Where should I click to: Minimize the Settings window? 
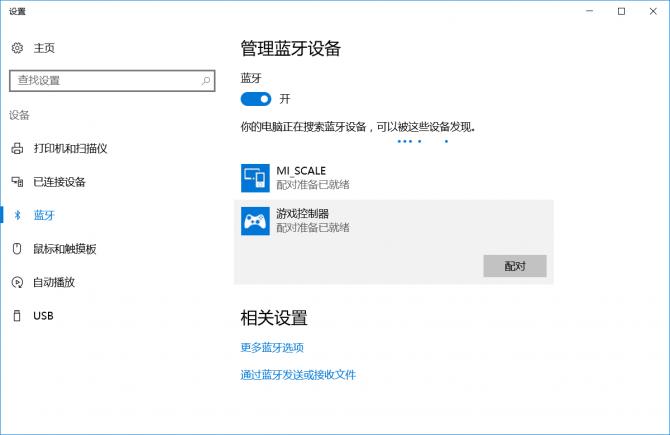coord(590,11)
